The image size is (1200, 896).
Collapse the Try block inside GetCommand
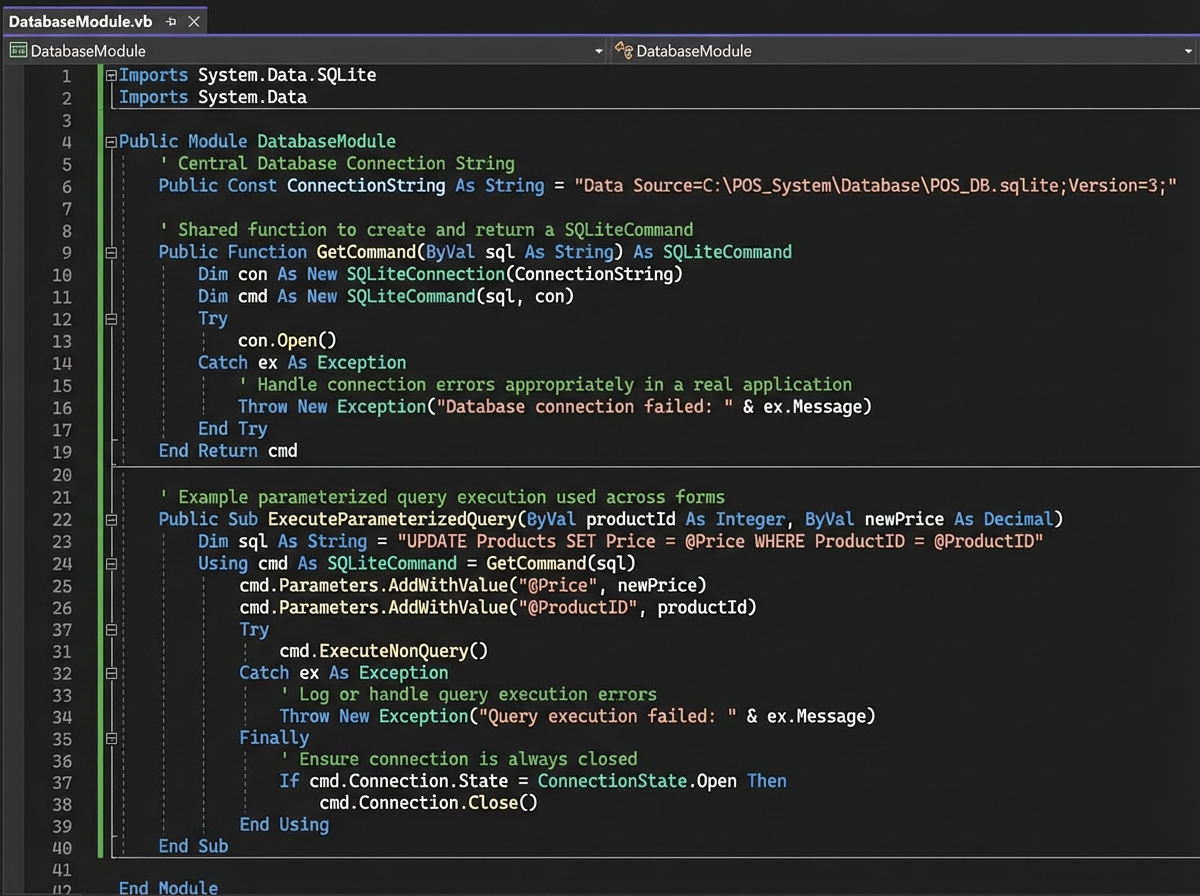[x=110, y=318]
